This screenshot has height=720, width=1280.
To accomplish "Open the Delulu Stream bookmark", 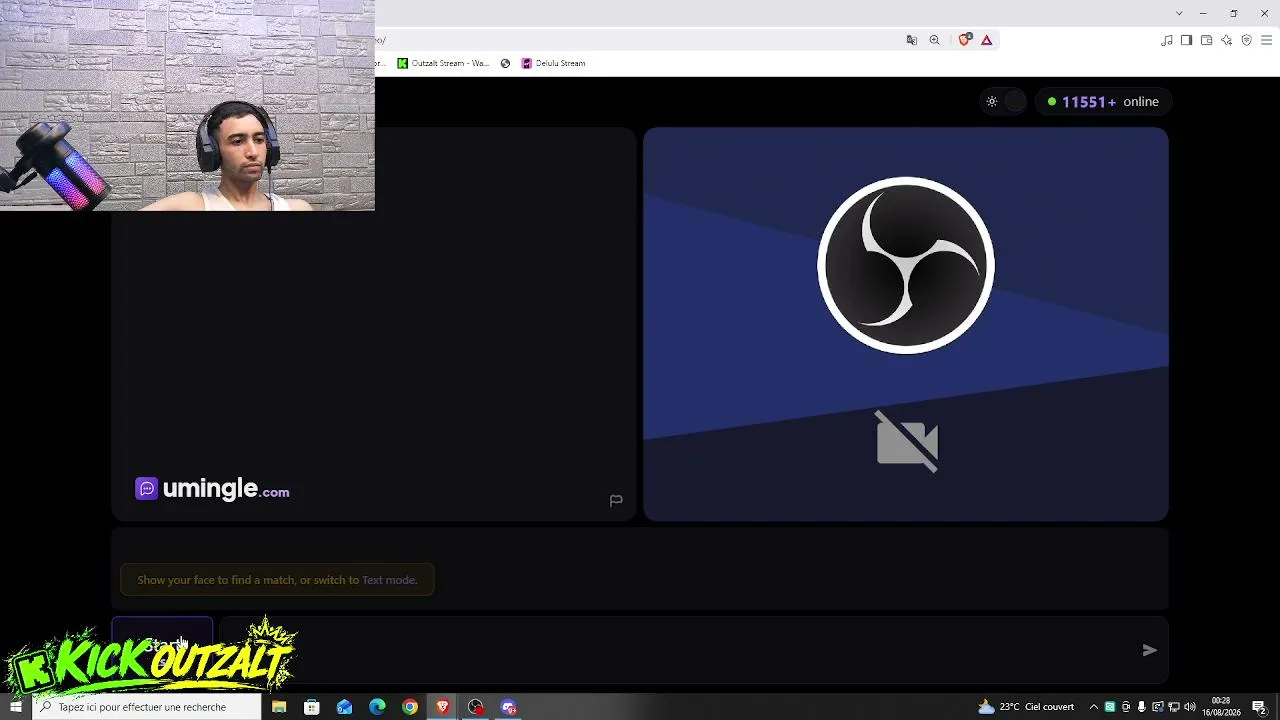I will pos(553,63).
